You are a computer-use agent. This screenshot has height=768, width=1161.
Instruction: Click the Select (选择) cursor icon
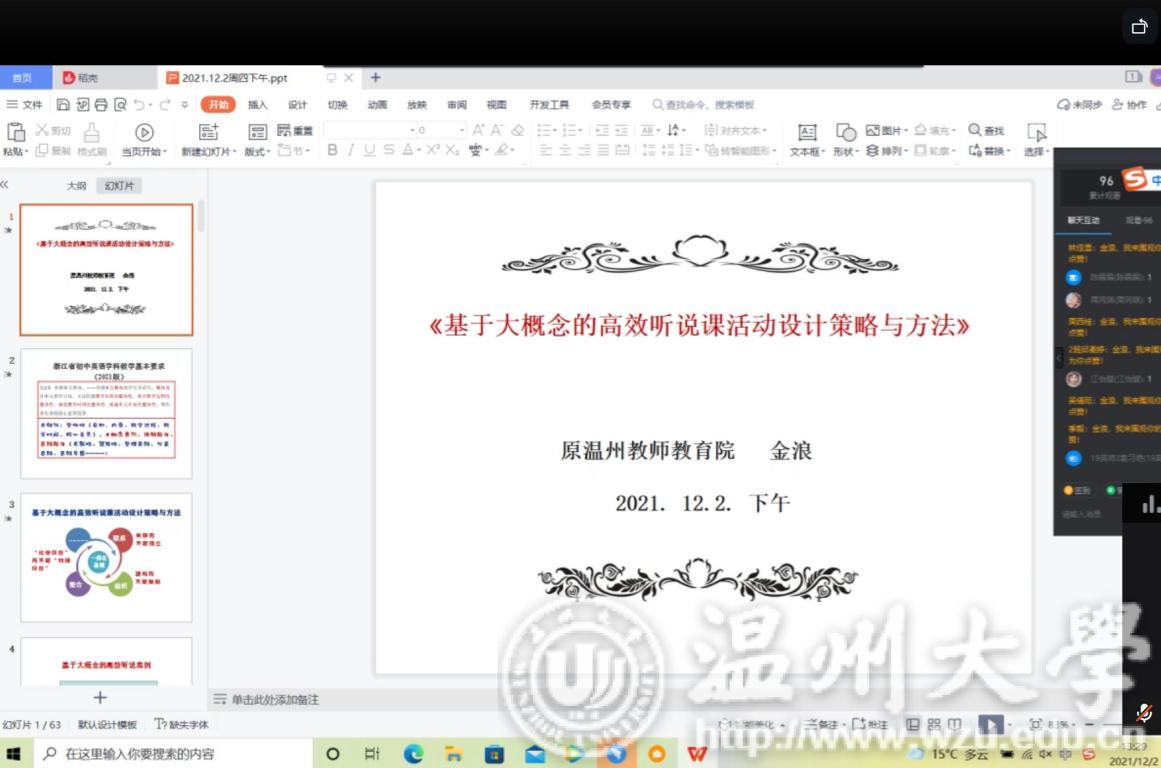coord(1037,133)
